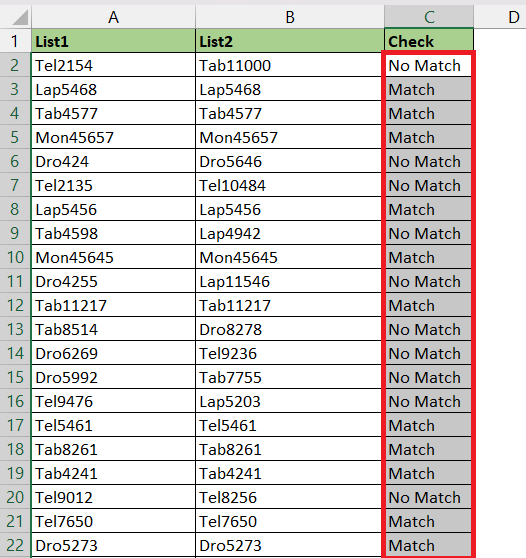Select cell containing Tel2154
Viewport: 526px width, 558px height.
tap(114, 65)
